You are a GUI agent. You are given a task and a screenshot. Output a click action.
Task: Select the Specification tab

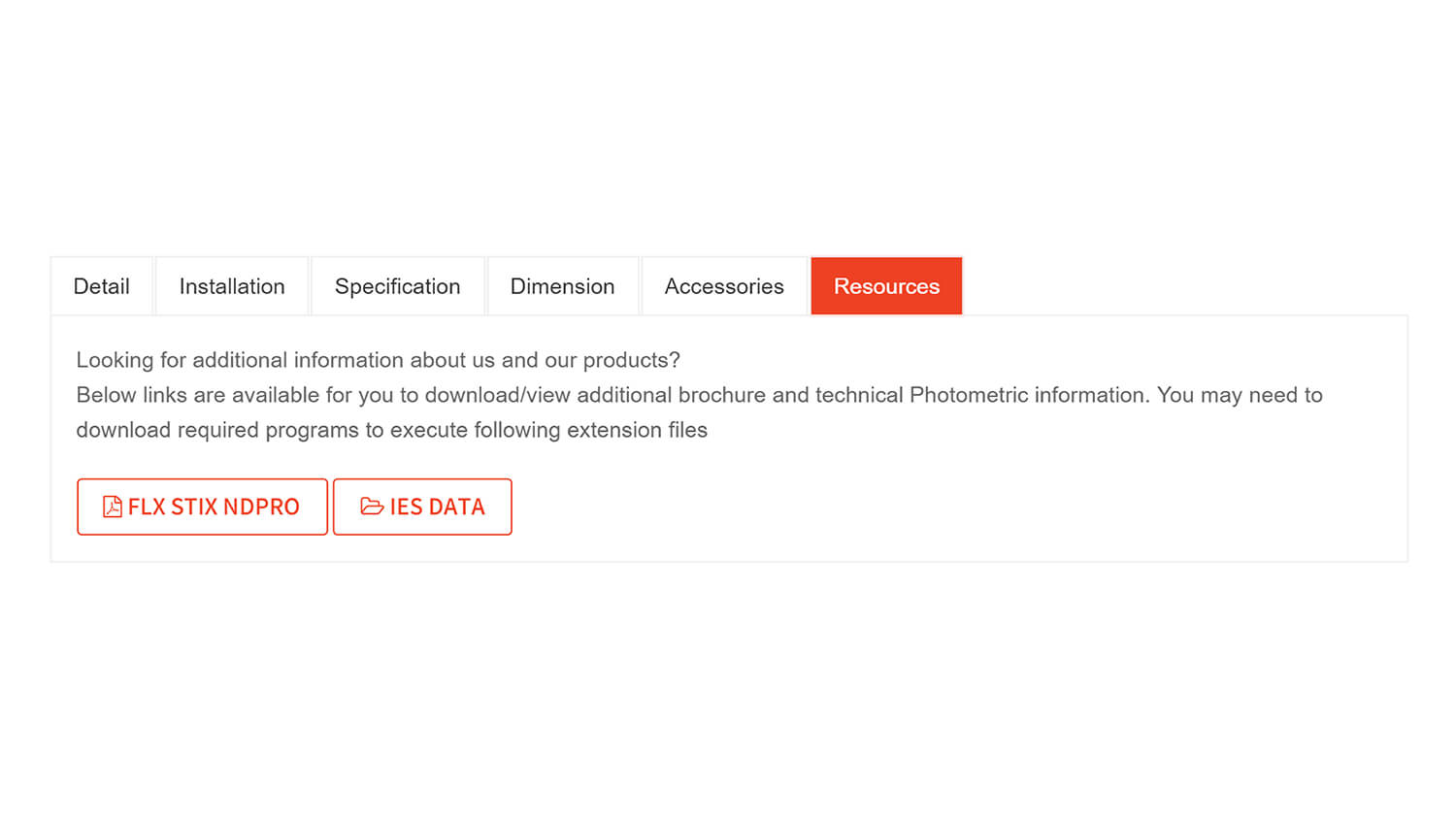[x=398, y=286]
